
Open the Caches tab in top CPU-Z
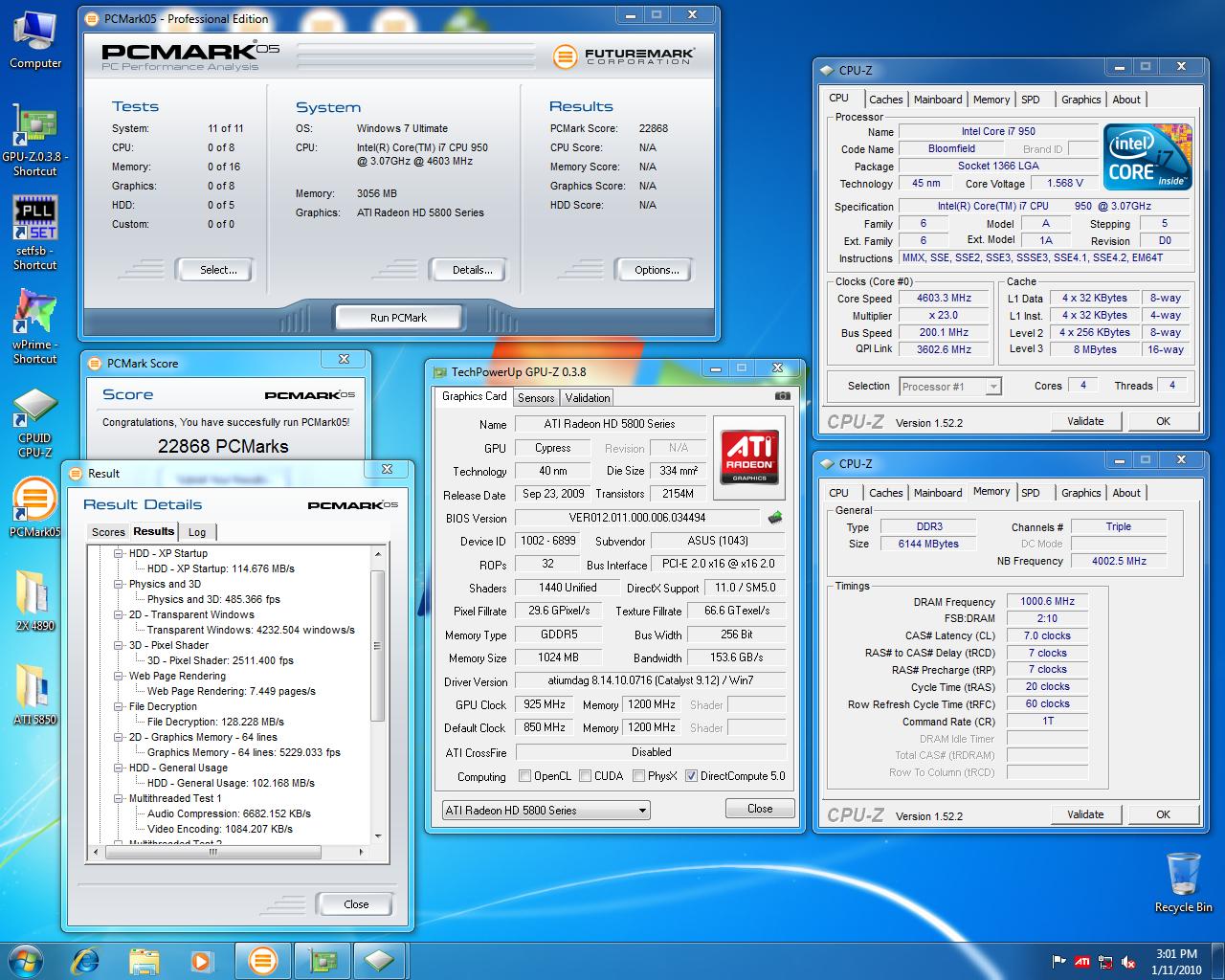886,100
